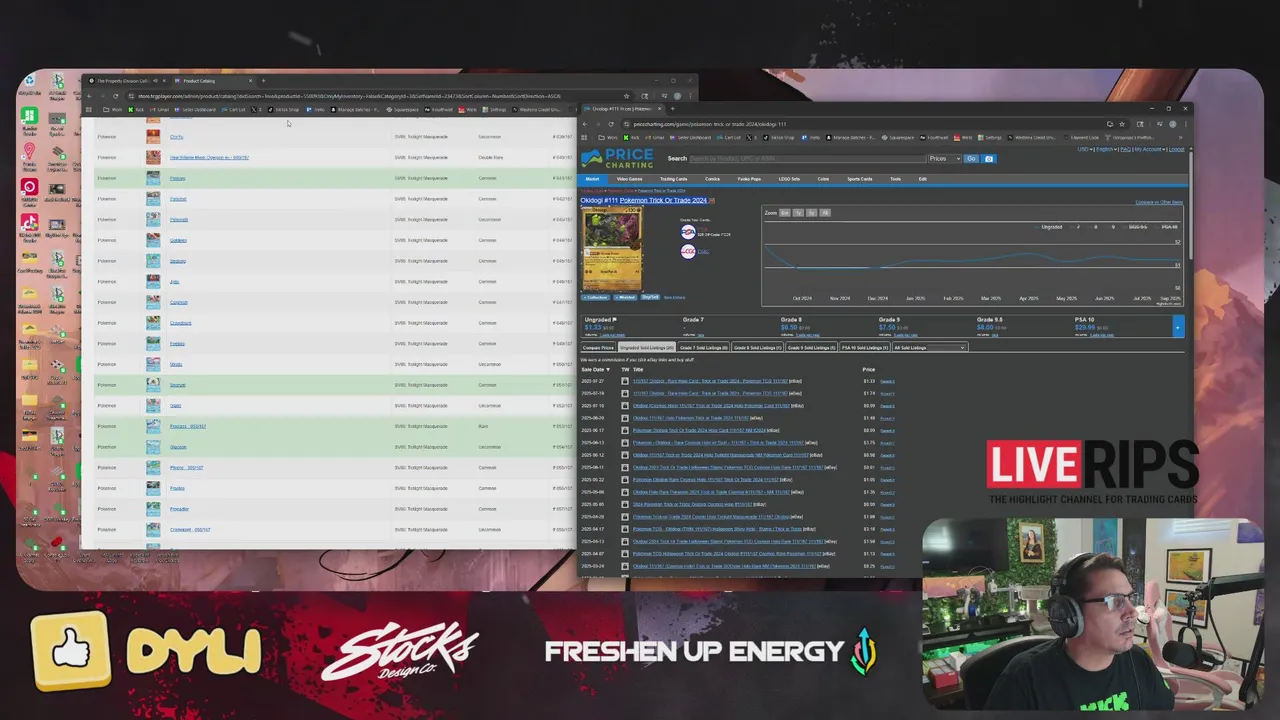Open the profile avatar in PriceCharting window
This screenshot has width=1280, height=720.
pos(1172,124)
